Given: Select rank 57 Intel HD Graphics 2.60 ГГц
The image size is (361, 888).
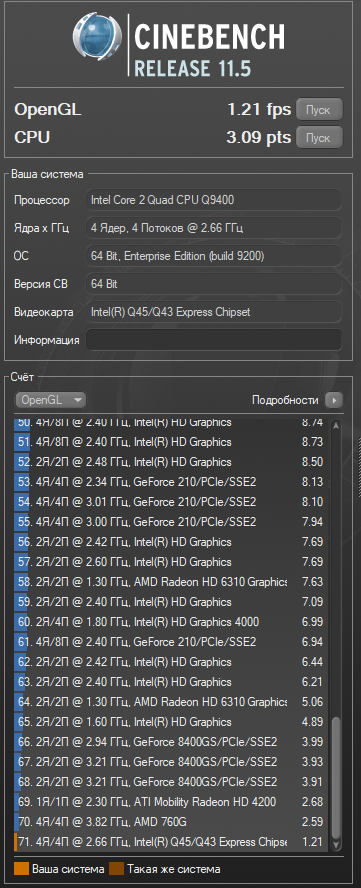Looking at the screenshot, I should click(171, 562).
